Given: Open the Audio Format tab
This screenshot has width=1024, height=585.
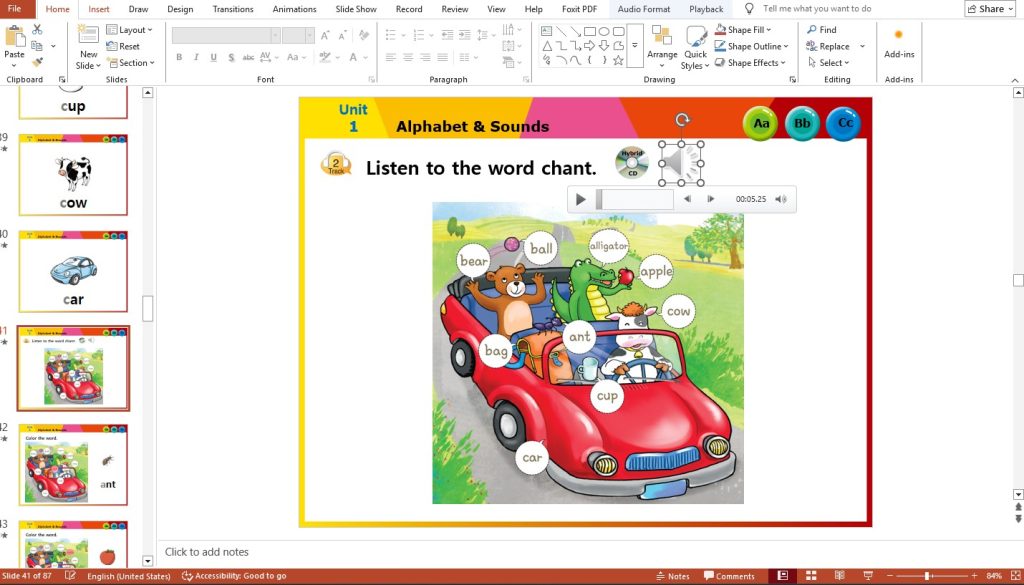Looking at the screenshot, I should pos(643,9).
